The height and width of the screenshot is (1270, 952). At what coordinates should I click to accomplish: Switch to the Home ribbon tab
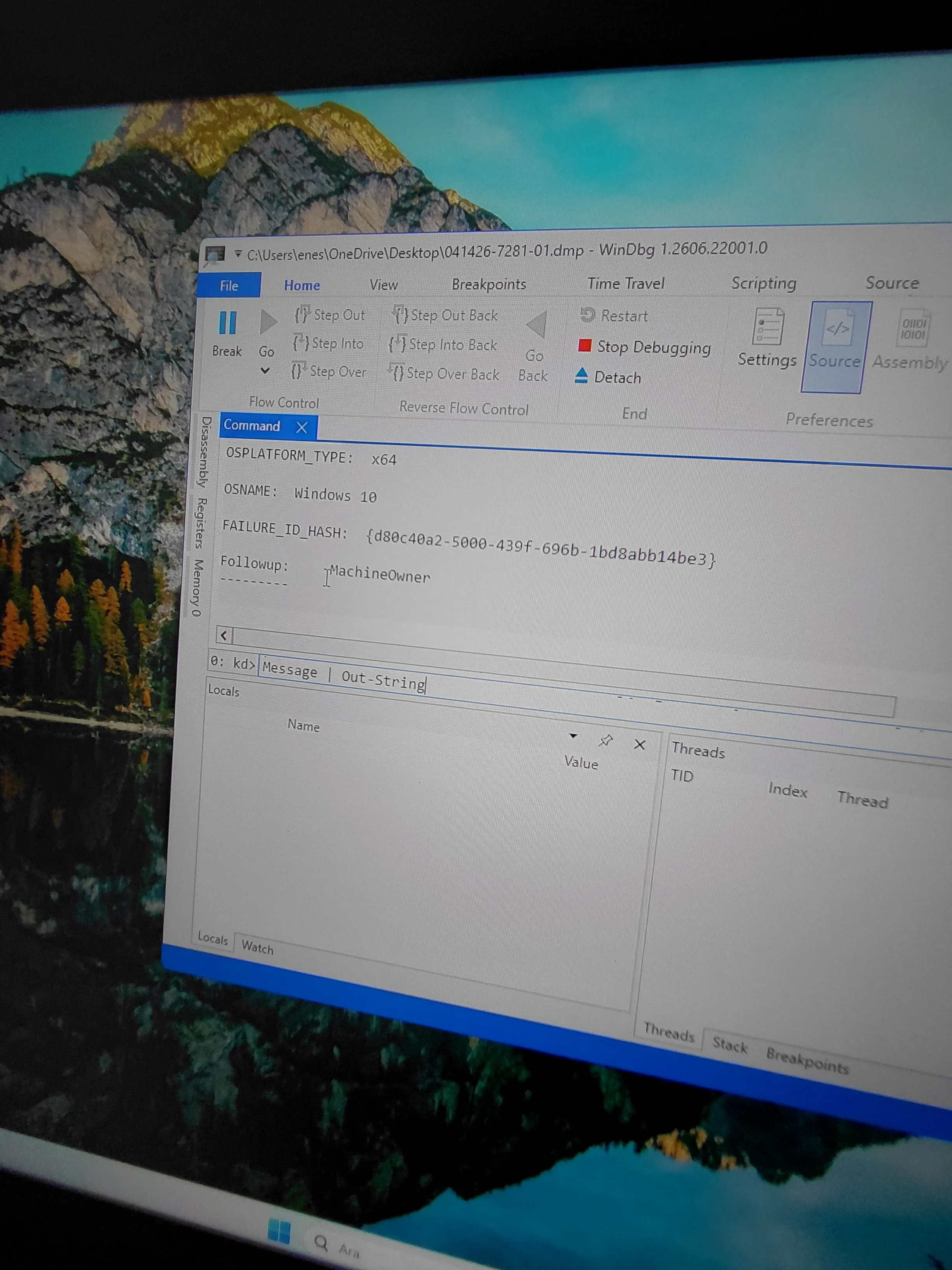302,285
